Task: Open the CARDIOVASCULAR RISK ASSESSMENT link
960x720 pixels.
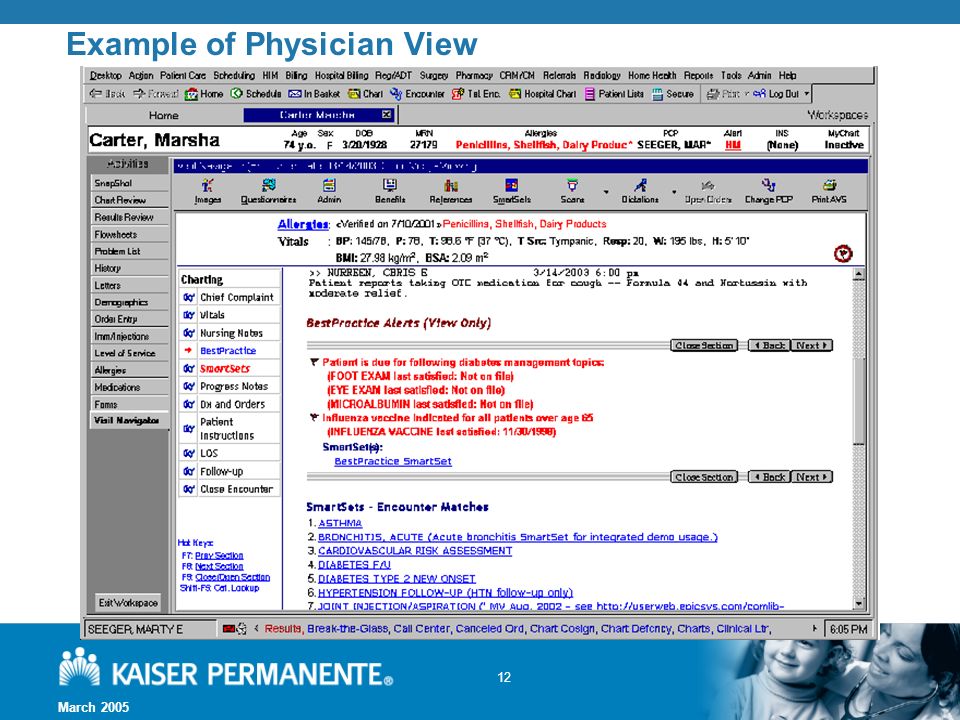Action: (414, 551)
